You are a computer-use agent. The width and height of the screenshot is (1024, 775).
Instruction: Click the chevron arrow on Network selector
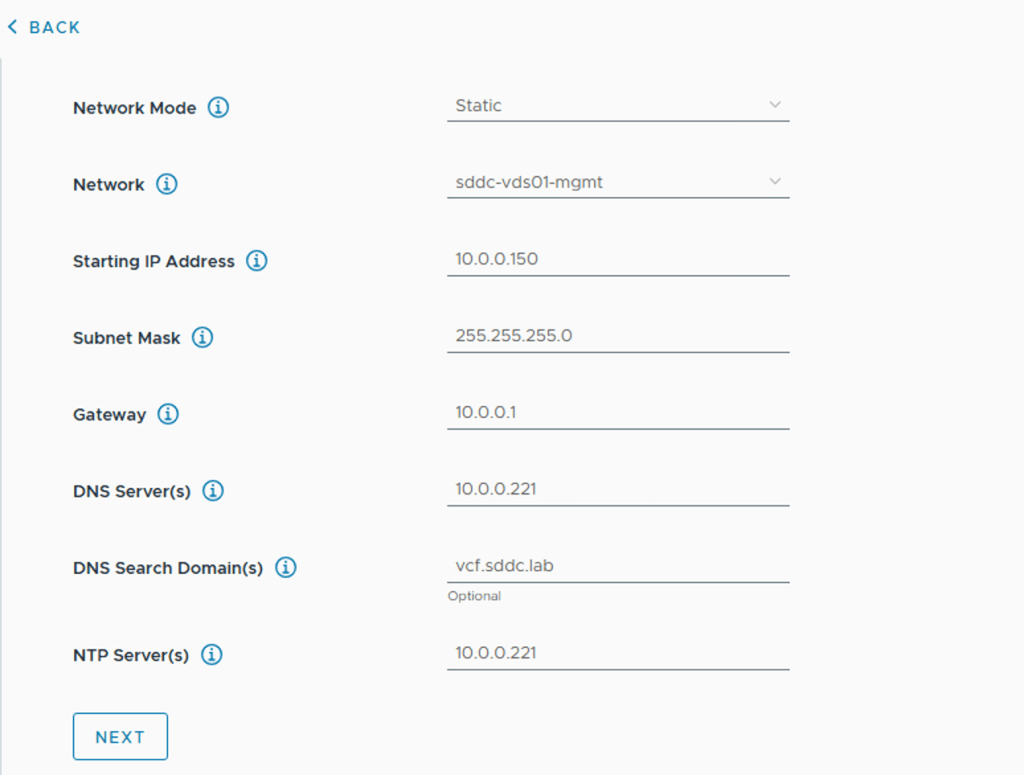(775, 182)
